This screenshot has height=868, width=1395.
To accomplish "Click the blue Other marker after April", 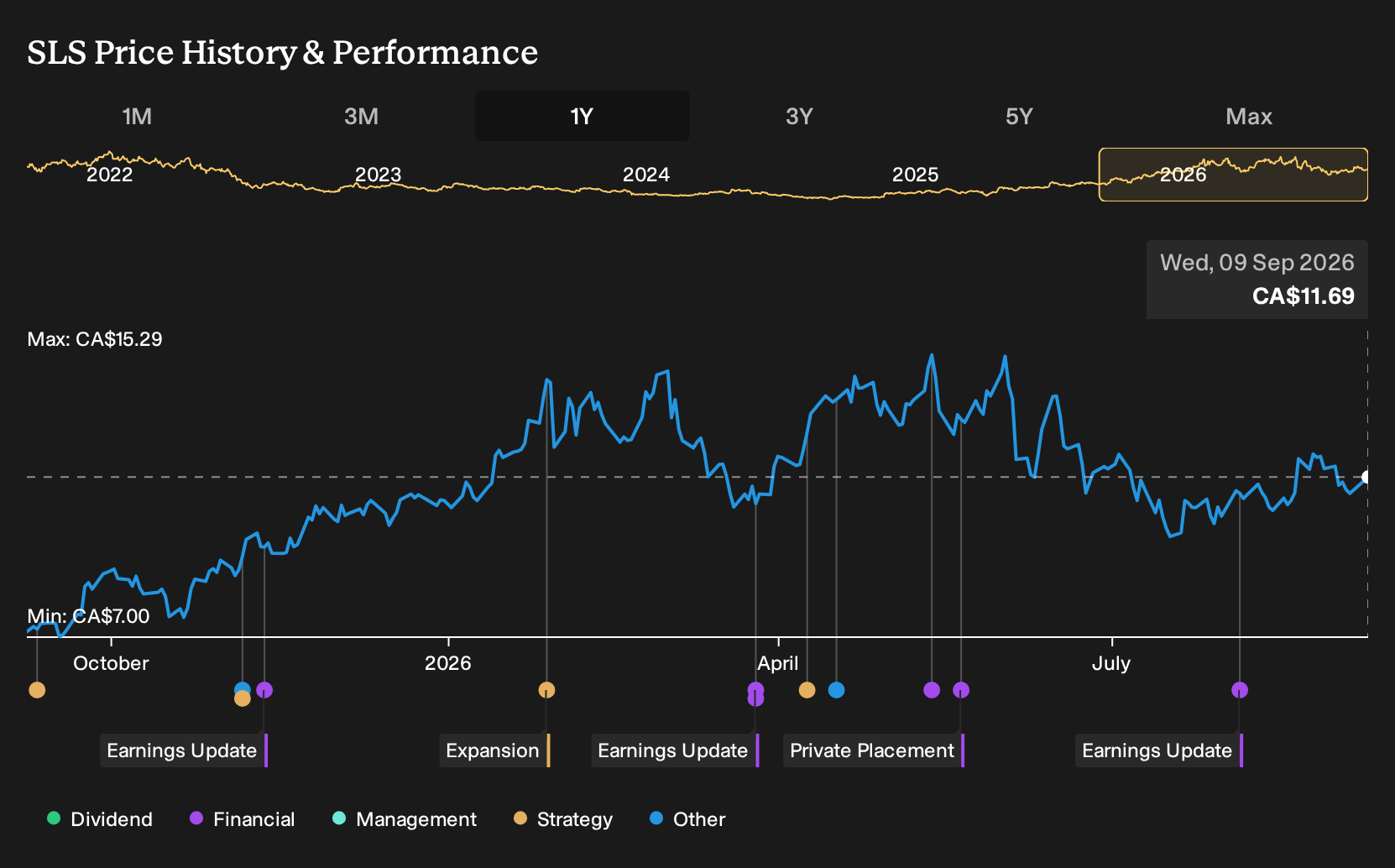I will pyautogui.click(x=836, y=690).
